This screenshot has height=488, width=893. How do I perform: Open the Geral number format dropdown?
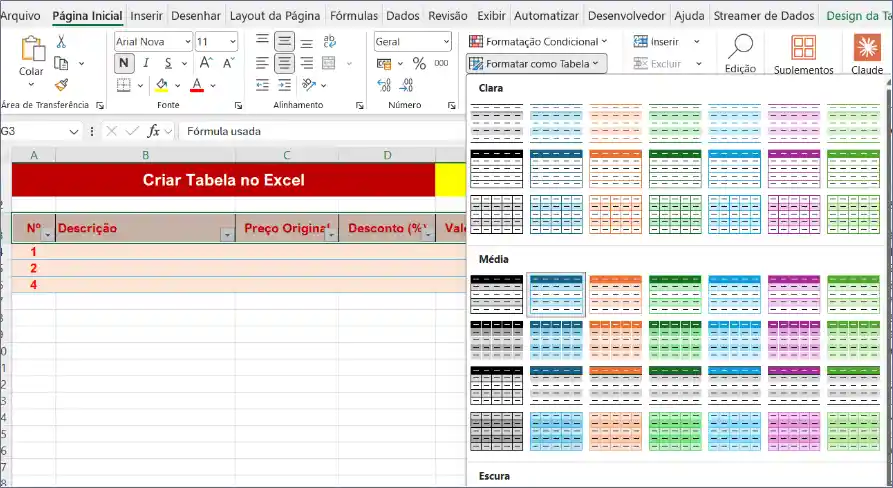click(446, 42)
